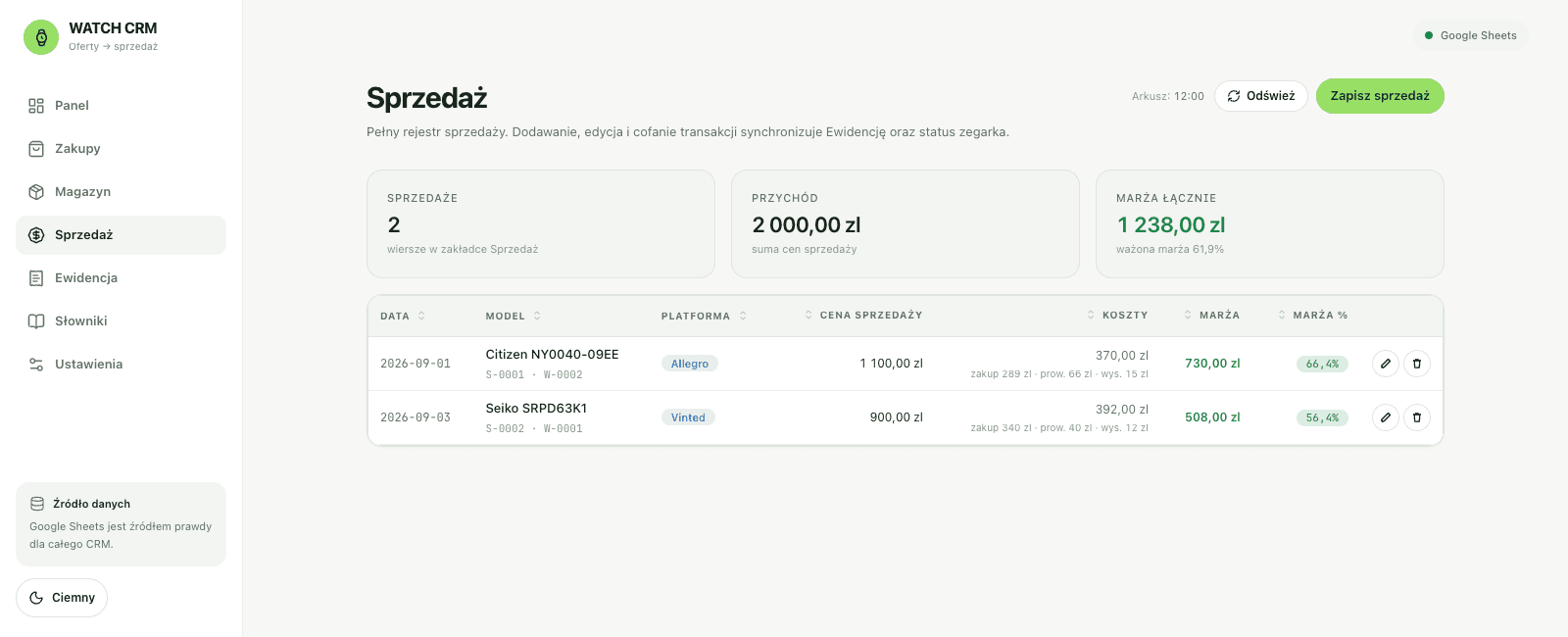Viewport: 1568px width, 637px height.
Task: Click the 730,00 zł margin value
Action: pos(1212,364)
